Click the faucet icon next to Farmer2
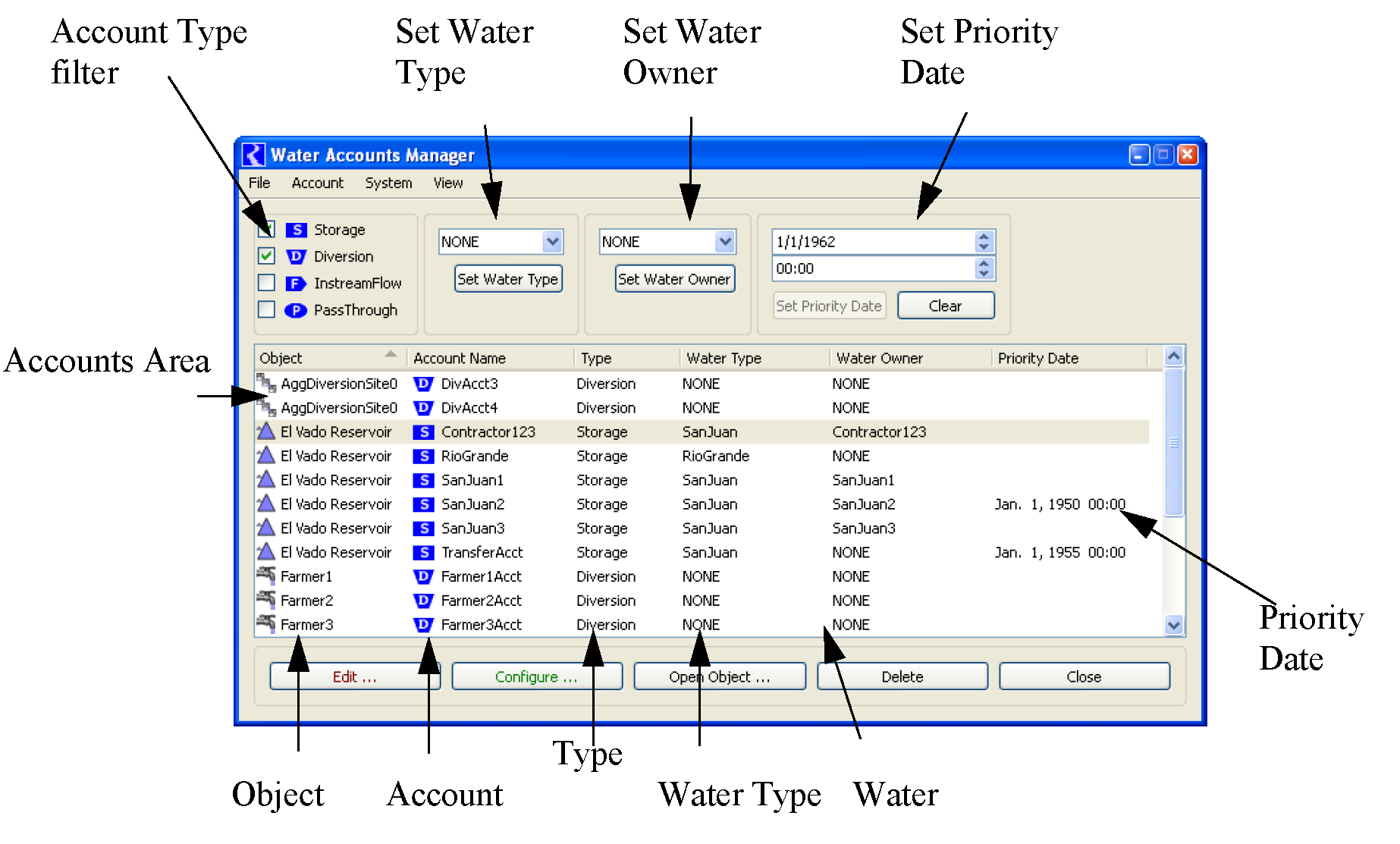The image size is (1400, 844). [265, 600]
